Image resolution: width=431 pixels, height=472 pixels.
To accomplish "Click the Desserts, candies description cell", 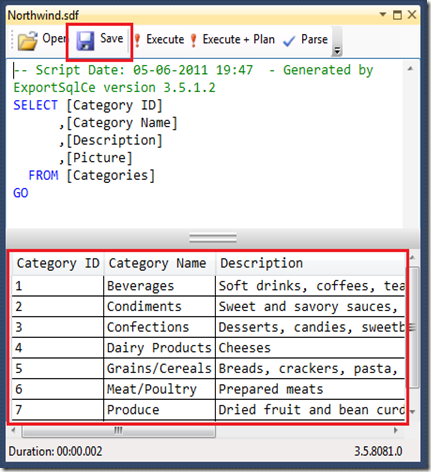I will tap(310, 327).
